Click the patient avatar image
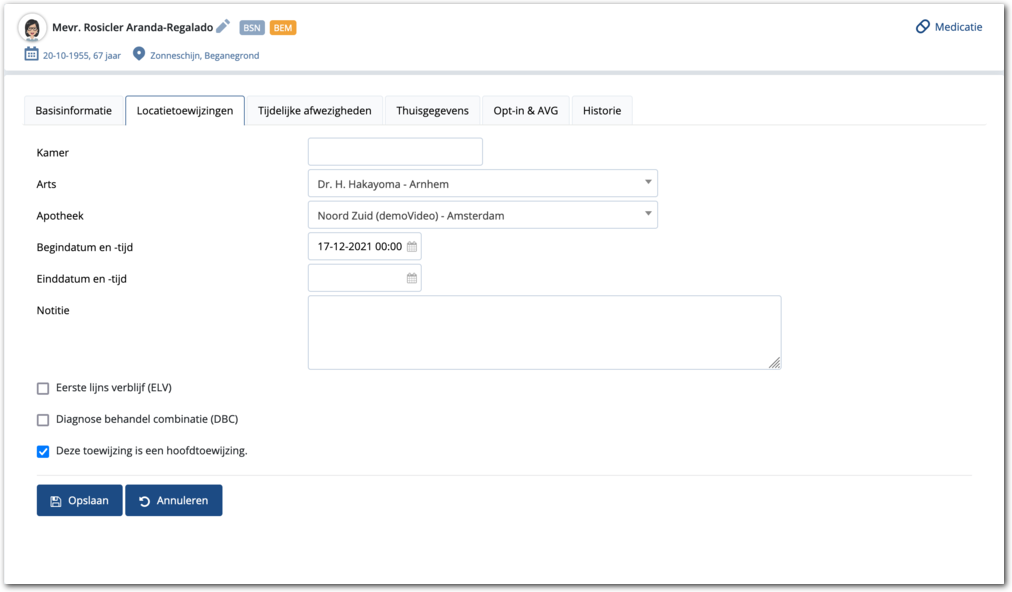Viewport: 1012px width, 592px height. [33, 28]
